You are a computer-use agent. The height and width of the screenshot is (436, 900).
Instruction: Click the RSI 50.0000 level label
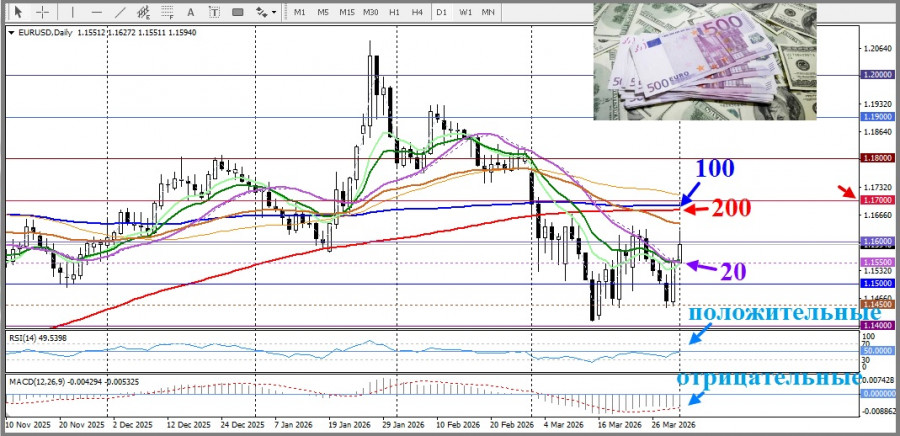[877, 351]
